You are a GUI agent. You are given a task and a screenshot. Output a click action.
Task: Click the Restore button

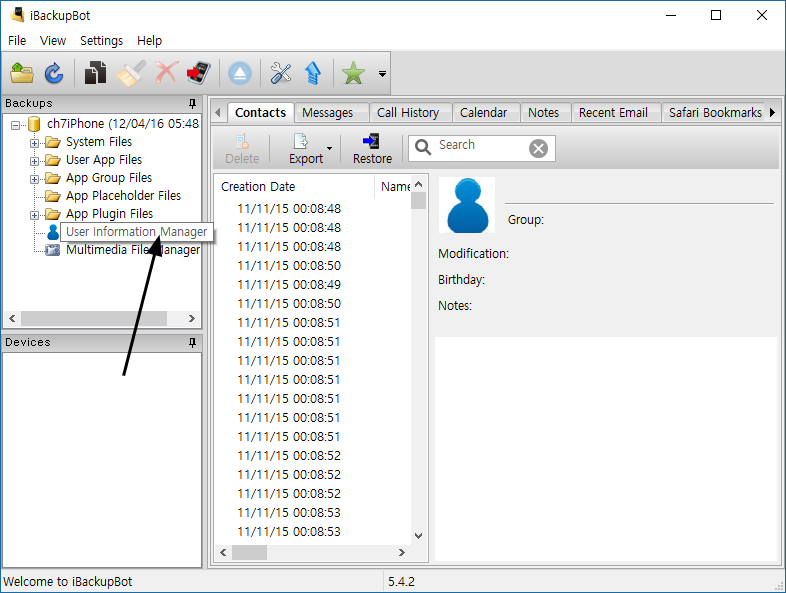tap(372, 149)
